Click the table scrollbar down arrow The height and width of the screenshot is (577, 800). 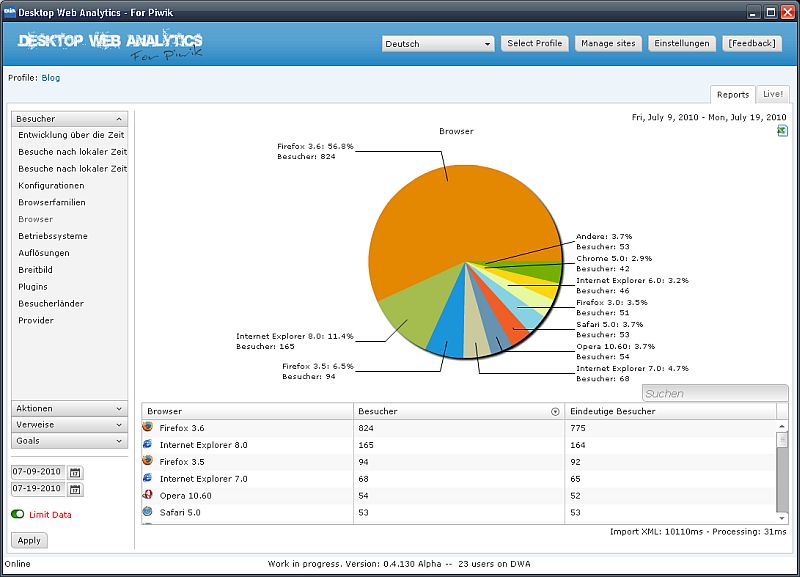tap(782, 516)
